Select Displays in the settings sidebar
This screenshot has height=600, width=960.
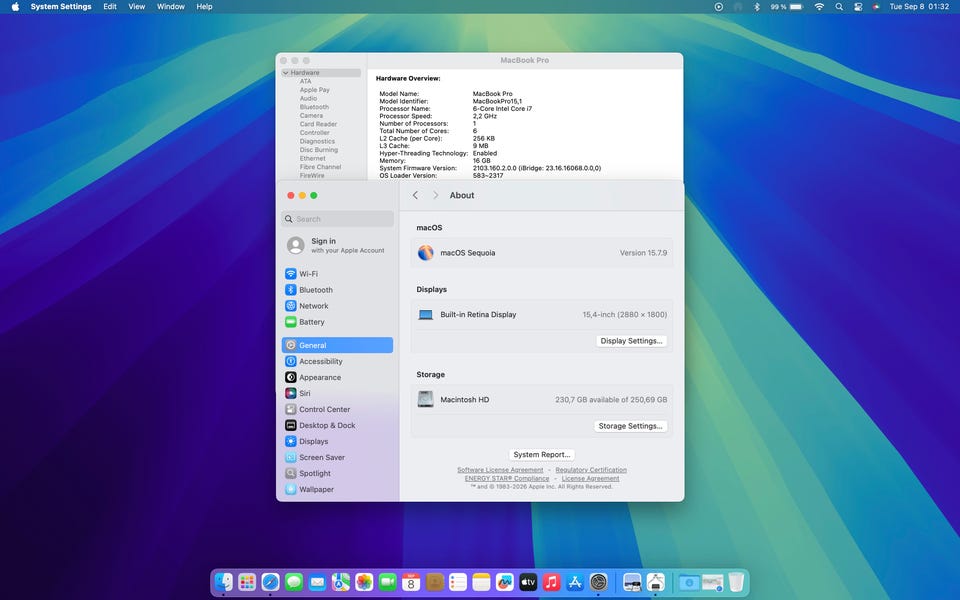click(x=337, y=441)
